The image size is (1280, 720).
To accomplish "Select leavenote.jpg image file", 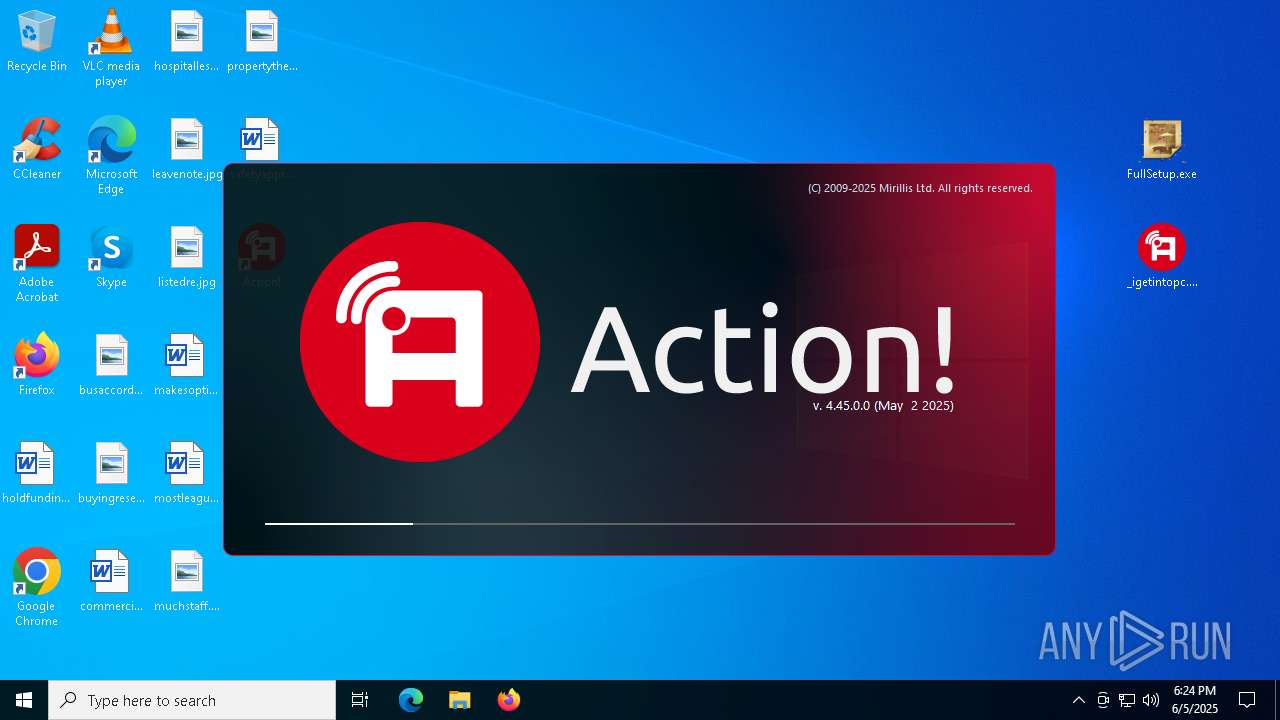I will 187,149.
